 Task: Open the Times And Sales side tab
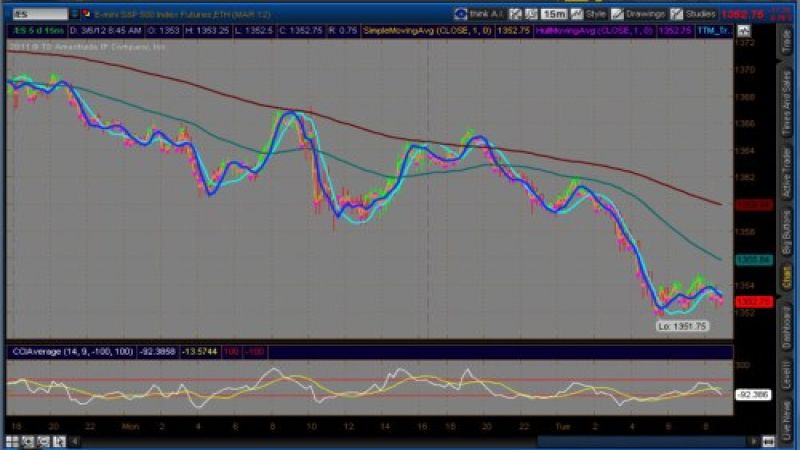point(787,102)
